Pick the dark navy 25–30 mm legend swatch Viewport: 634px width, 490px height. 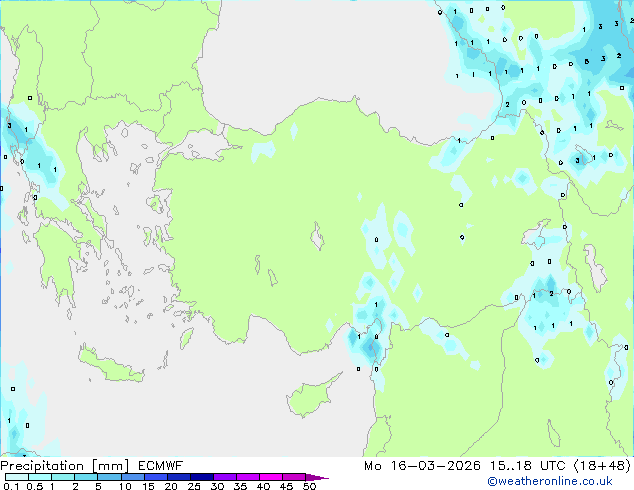click(202, 477)
